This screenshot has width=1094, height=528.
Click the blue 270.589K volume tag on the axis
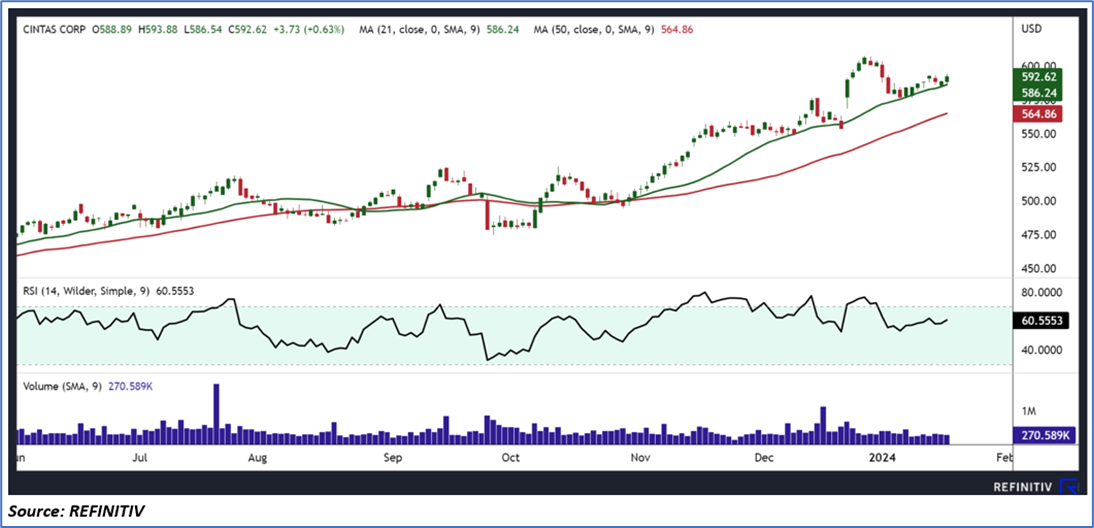pyautogui.click(x=1042, y=435)
